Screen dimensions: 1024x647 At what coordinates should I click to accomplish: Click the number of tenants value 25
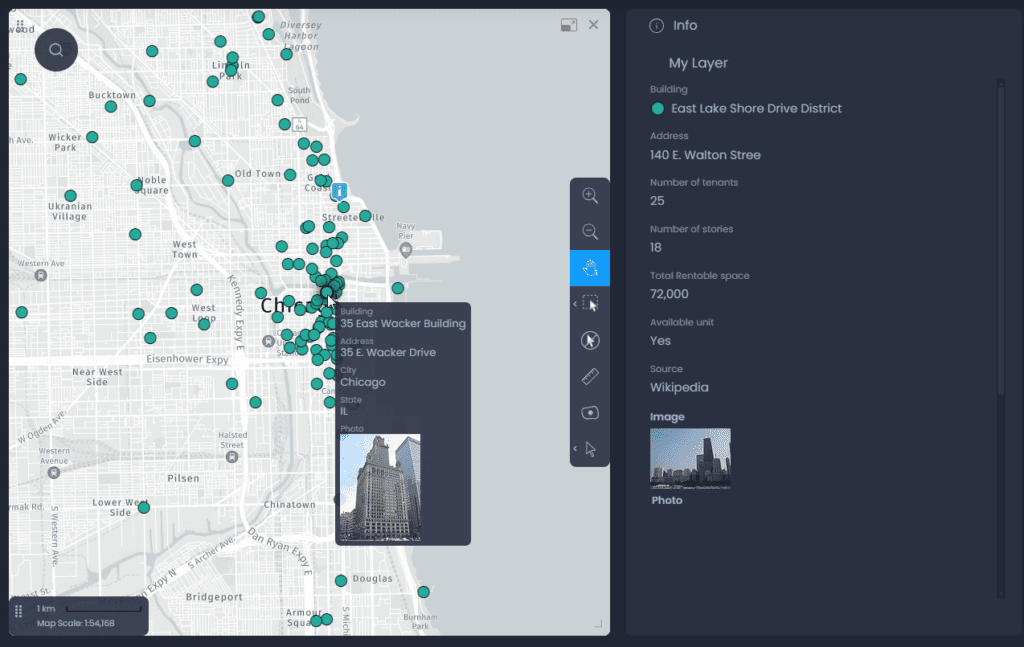pos(657,201)
